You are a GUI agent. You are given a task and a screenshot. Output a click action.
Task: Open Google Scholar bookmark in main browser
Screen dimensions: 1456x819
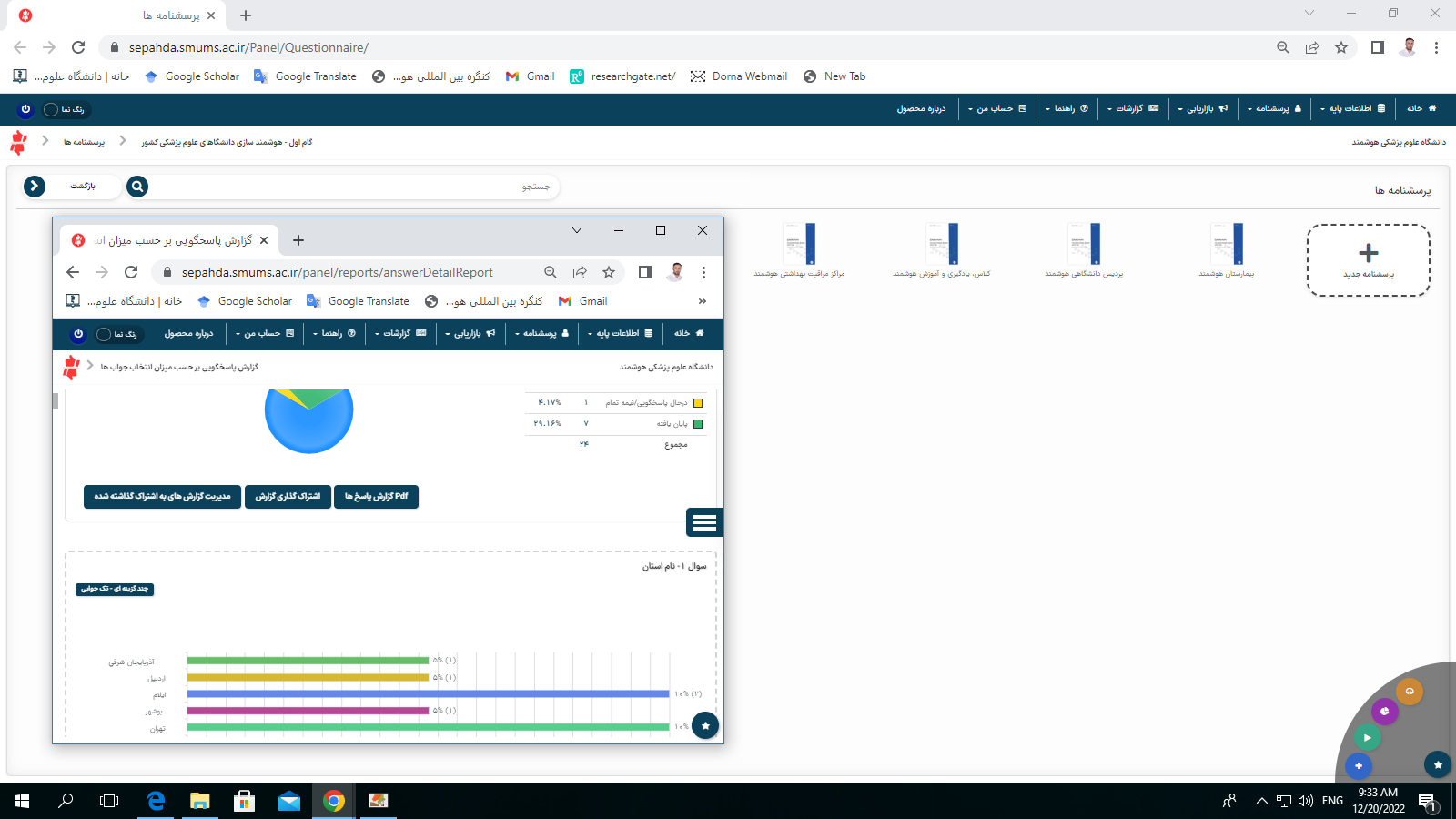pyautogui.click(x=192, y=76)
